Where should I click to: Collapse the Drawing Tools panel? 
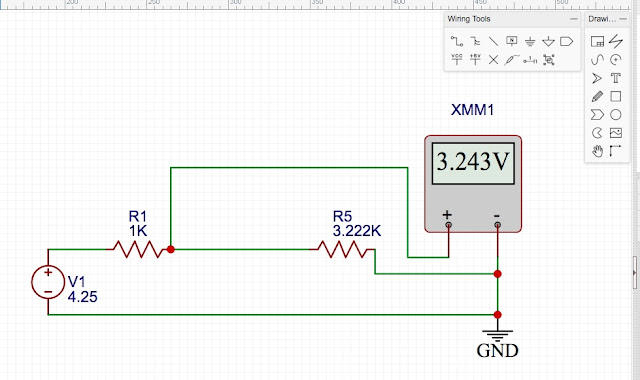point(622,19)
